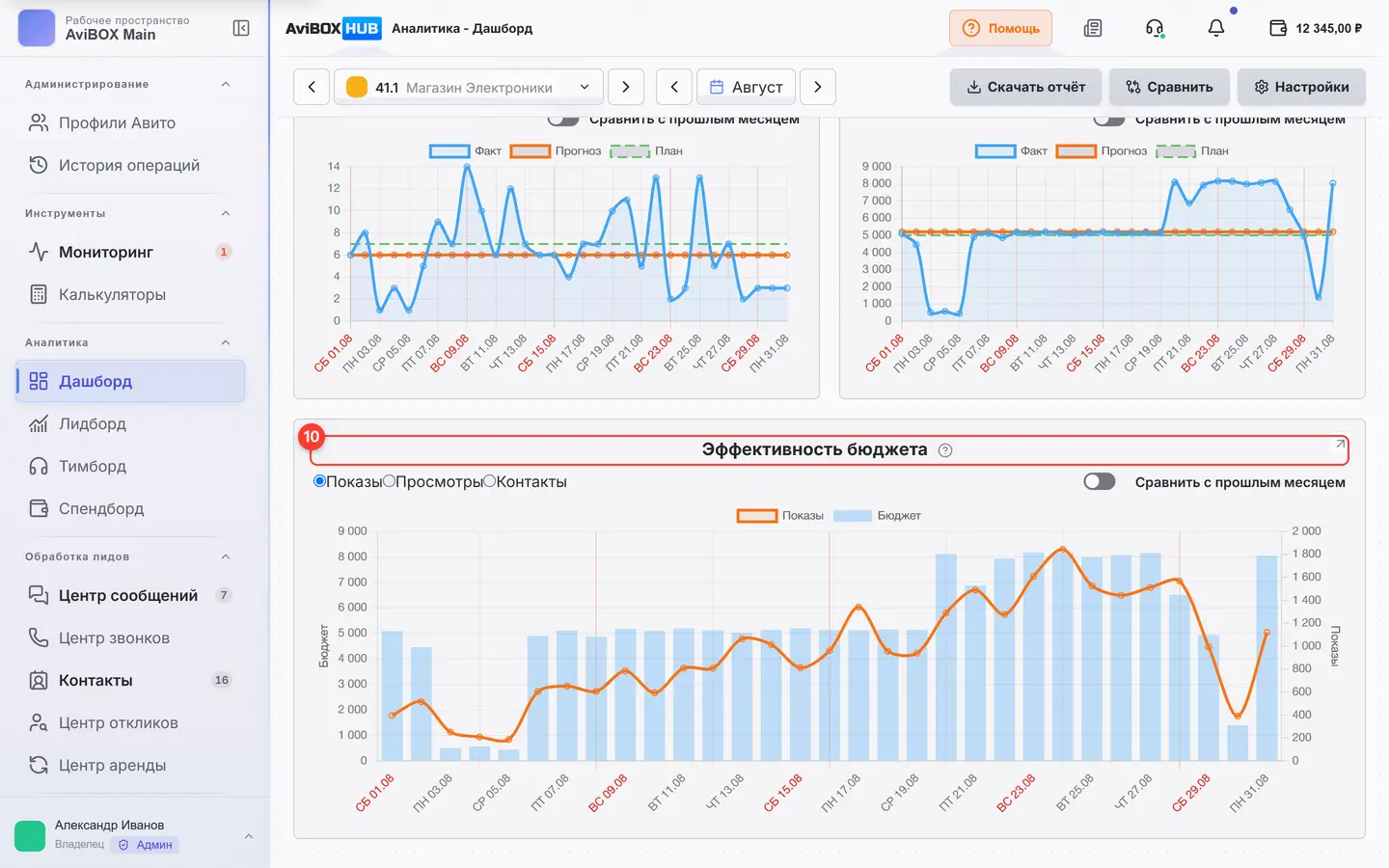Viewport: 1389px width, 868px height.
Task: Open Центр откликов in the sidebar
Action: pyautogui.click(x=130, y=722)
